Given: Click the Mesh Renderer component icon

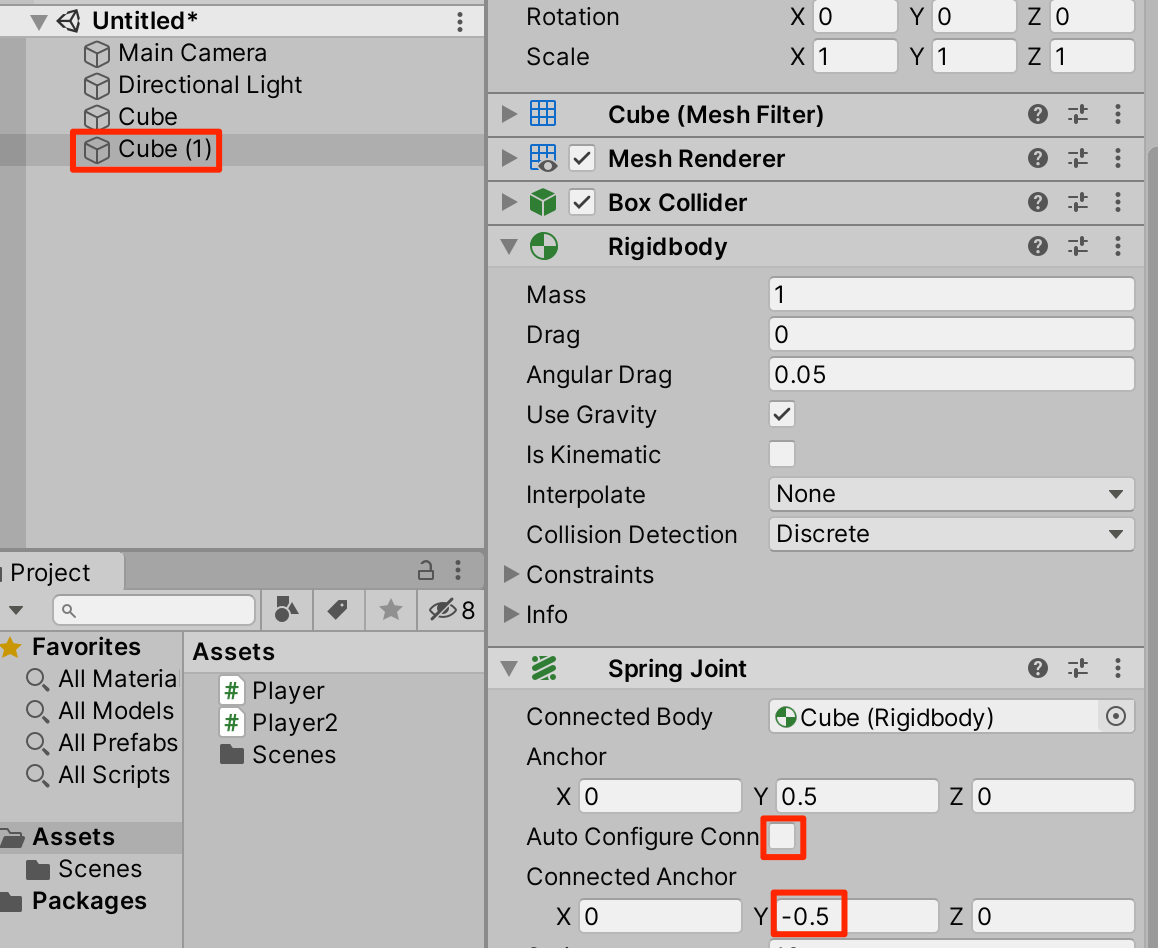Looking at the screenshot, I should tap(543, 159).
